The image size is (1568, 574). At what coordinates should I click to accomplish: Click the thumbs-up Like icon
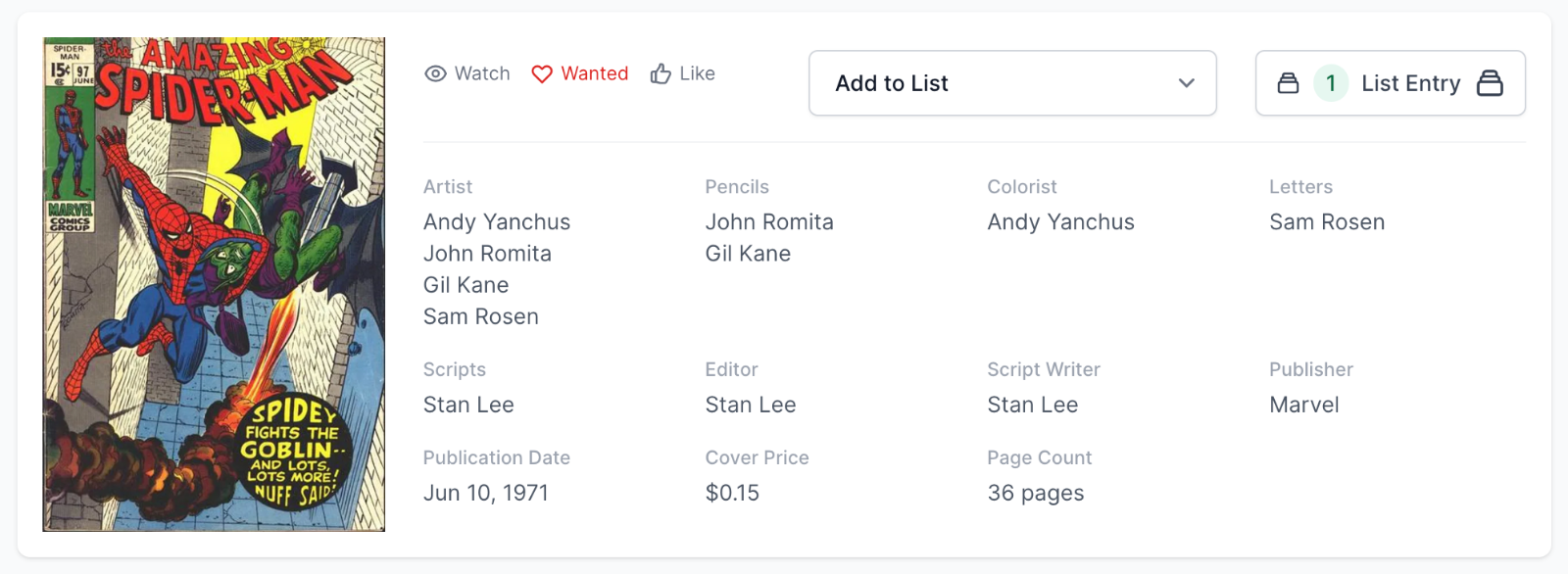pos(661,73)
